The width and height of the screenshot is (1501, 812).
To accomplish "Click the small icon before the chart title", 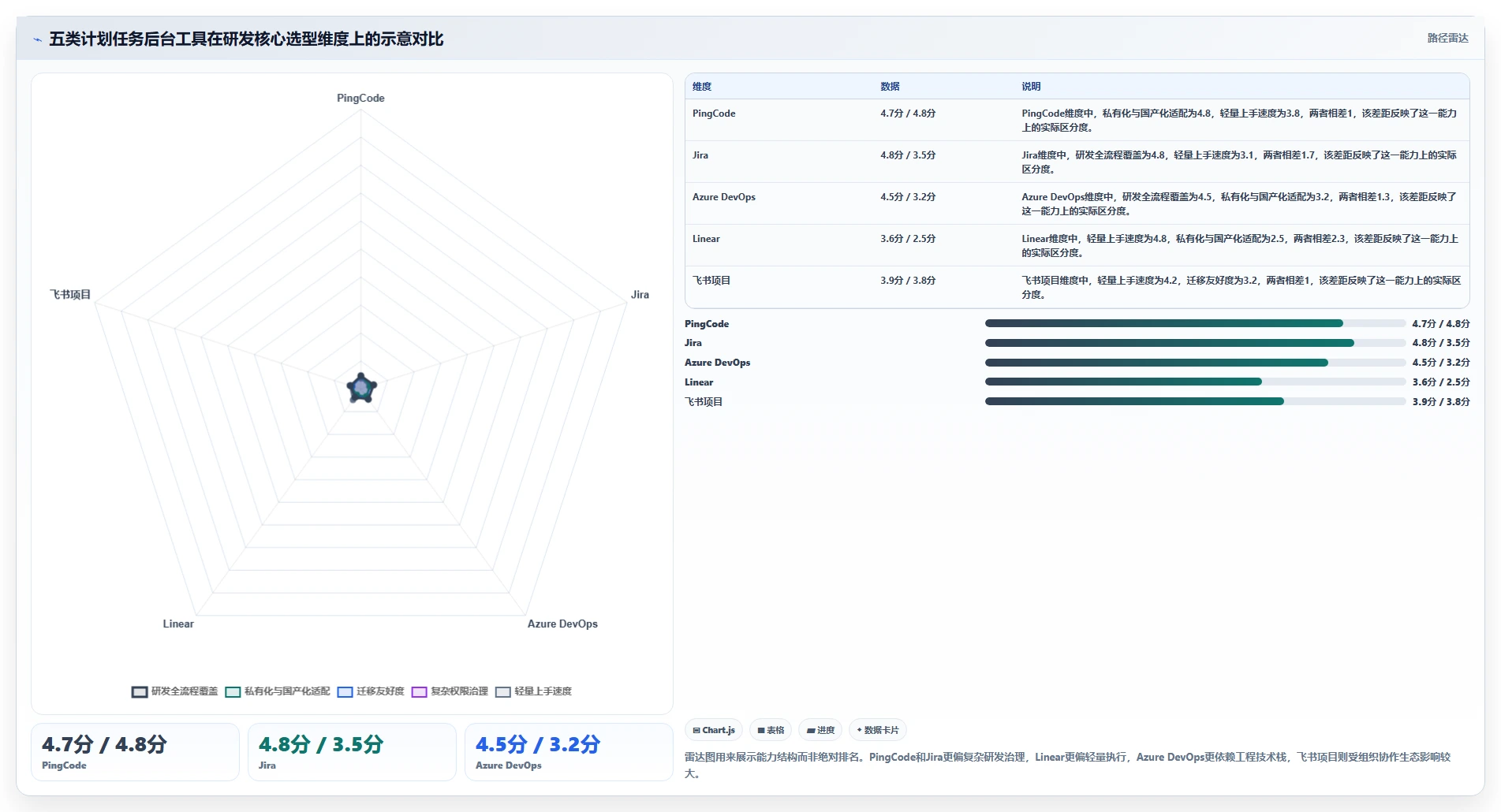I will [37, 39].
